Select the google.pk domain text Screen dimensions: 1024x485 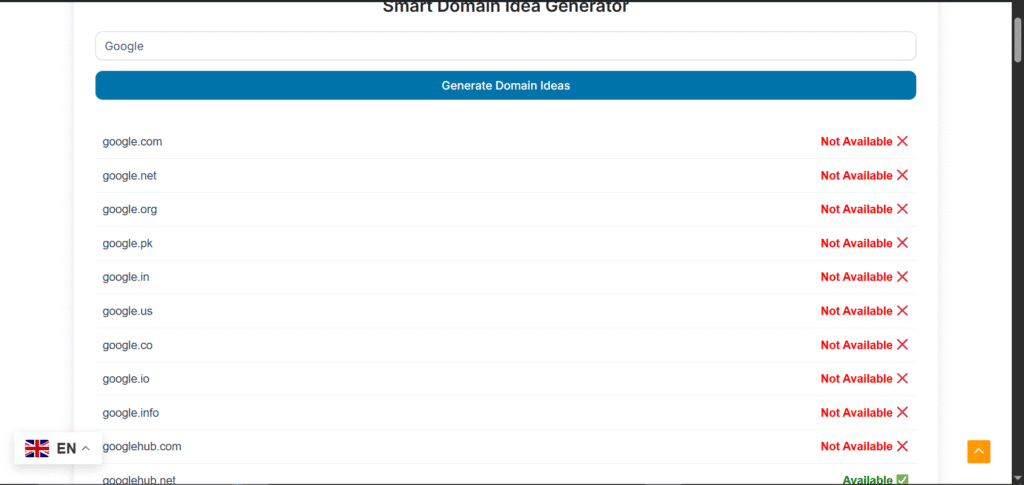(127, 243)
